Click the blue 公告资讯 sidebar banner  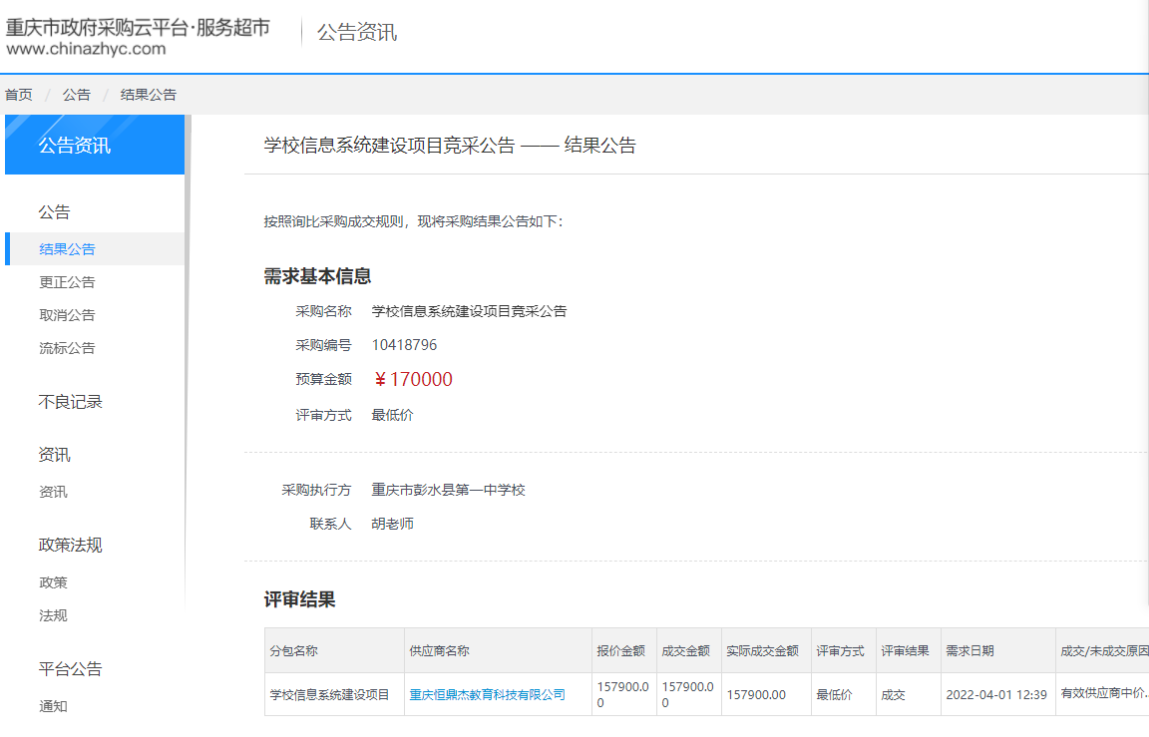click(x=95, y=145)
